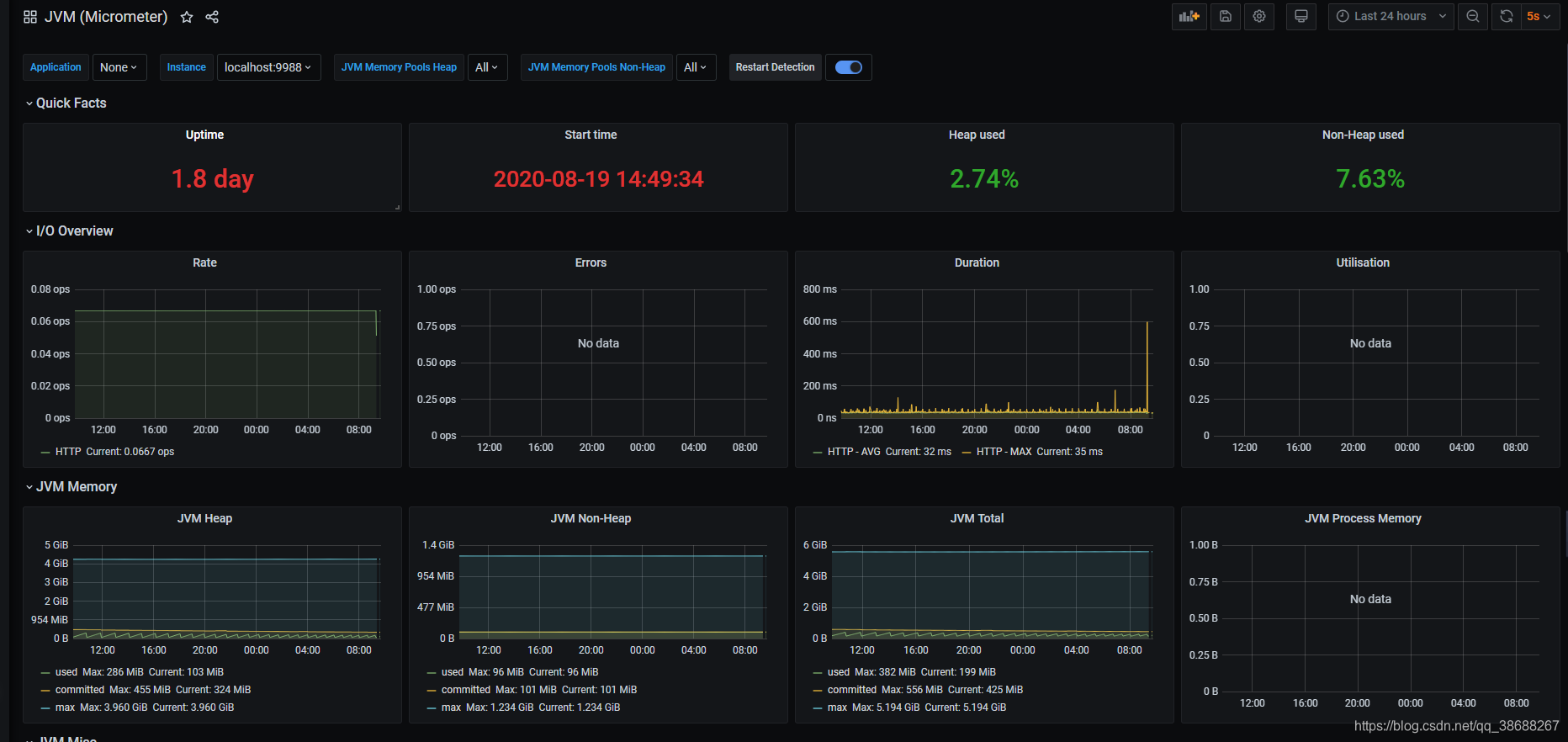Toggle max series in JVM Non-Heap legend

pos(451,708)
